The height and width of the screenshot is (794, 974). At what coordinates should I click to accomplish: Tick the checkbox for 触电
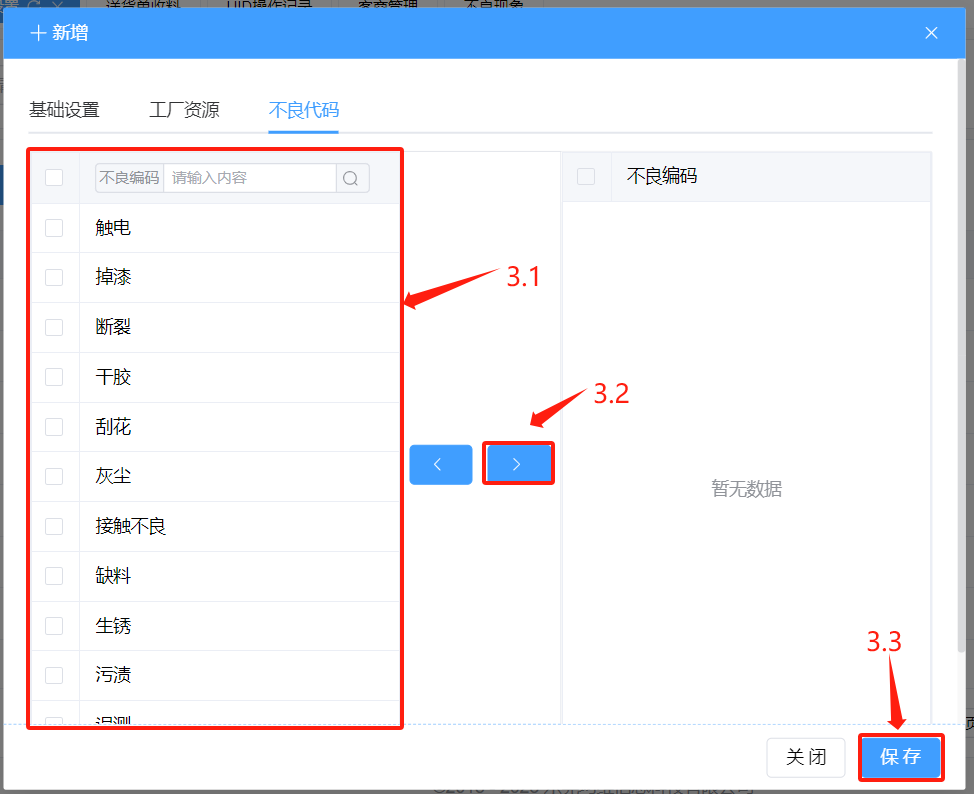(54, 228)
